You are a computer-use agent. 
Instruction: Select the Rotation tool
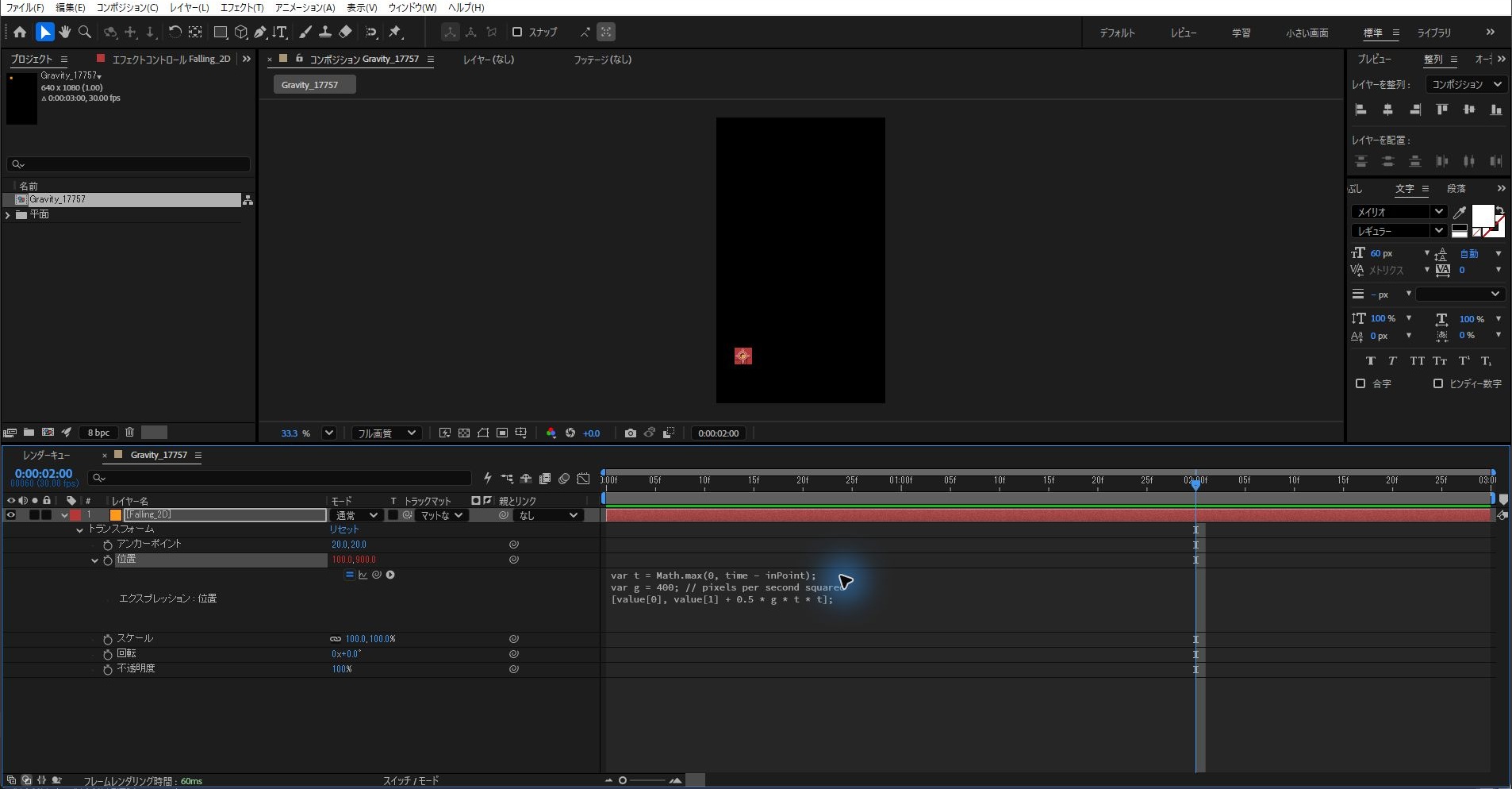(175, 32)
